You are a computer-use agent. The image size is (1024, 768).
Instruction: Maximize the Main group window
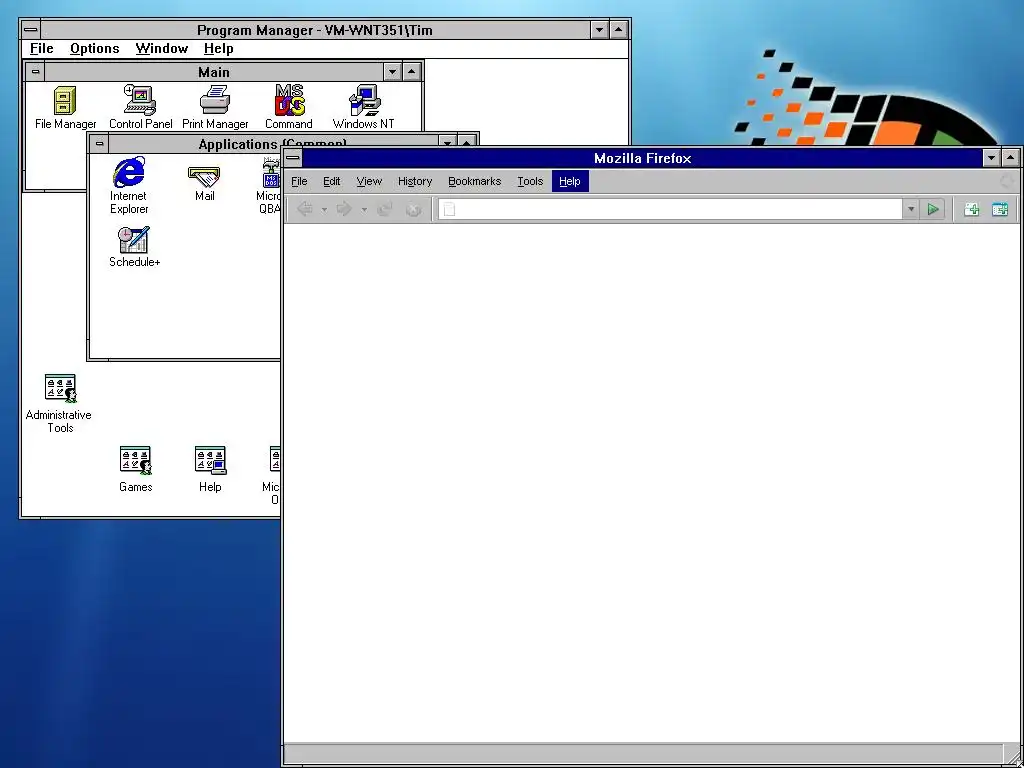(411, 72)
